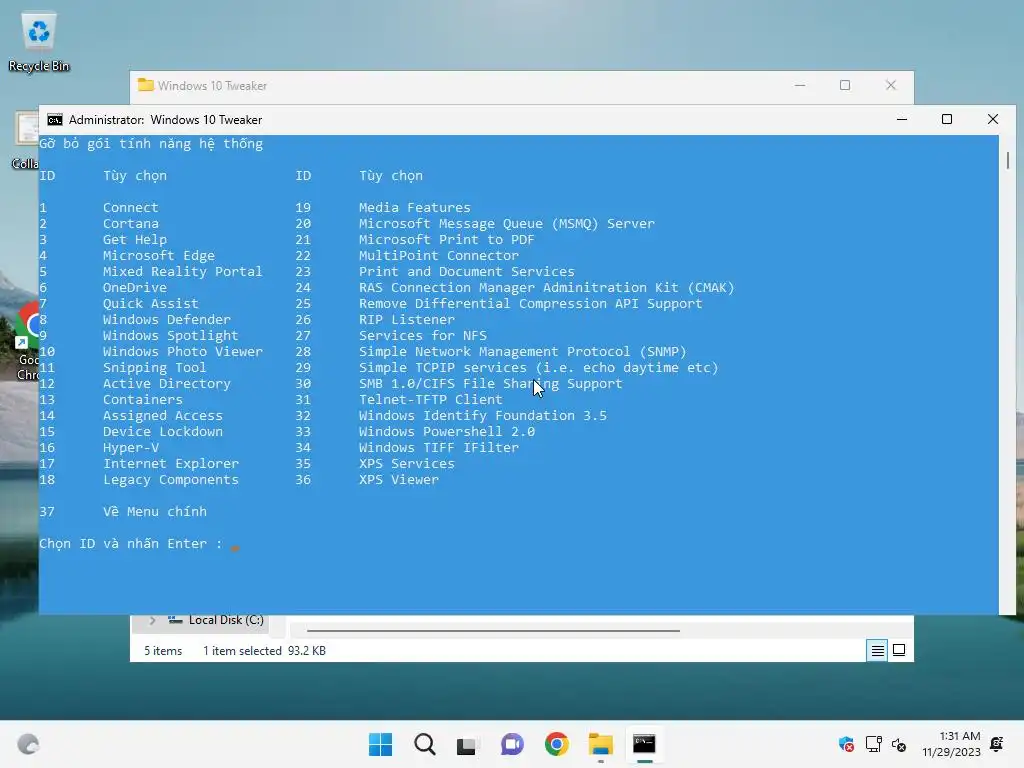Viewport: 1024px width, 768px height.
Task: Click the 'Gỡ bỏ gói tính năng hệ thống' heading
Action: [151, 144]
